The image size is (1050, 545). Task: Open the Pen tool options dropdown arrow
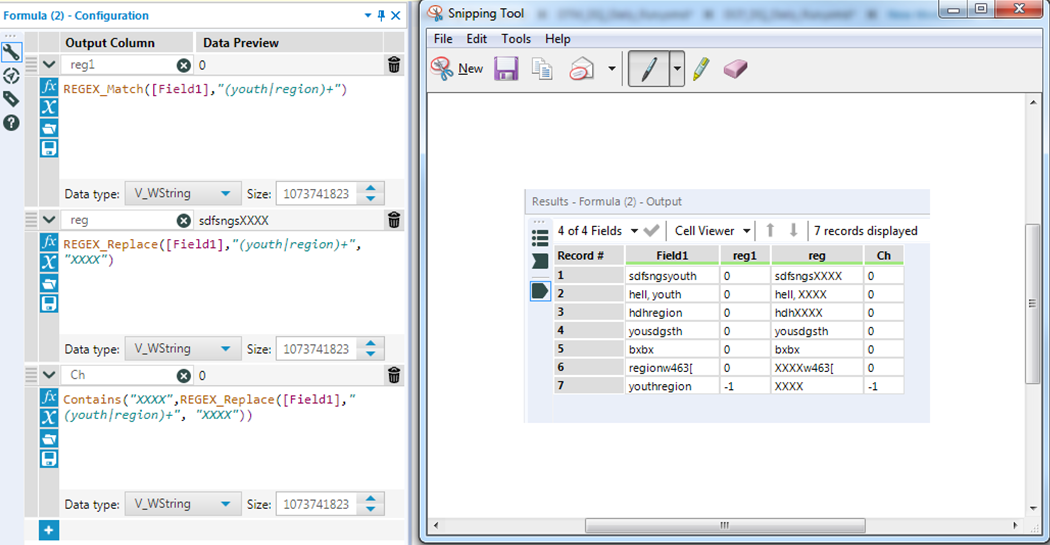tap(677, 69)
